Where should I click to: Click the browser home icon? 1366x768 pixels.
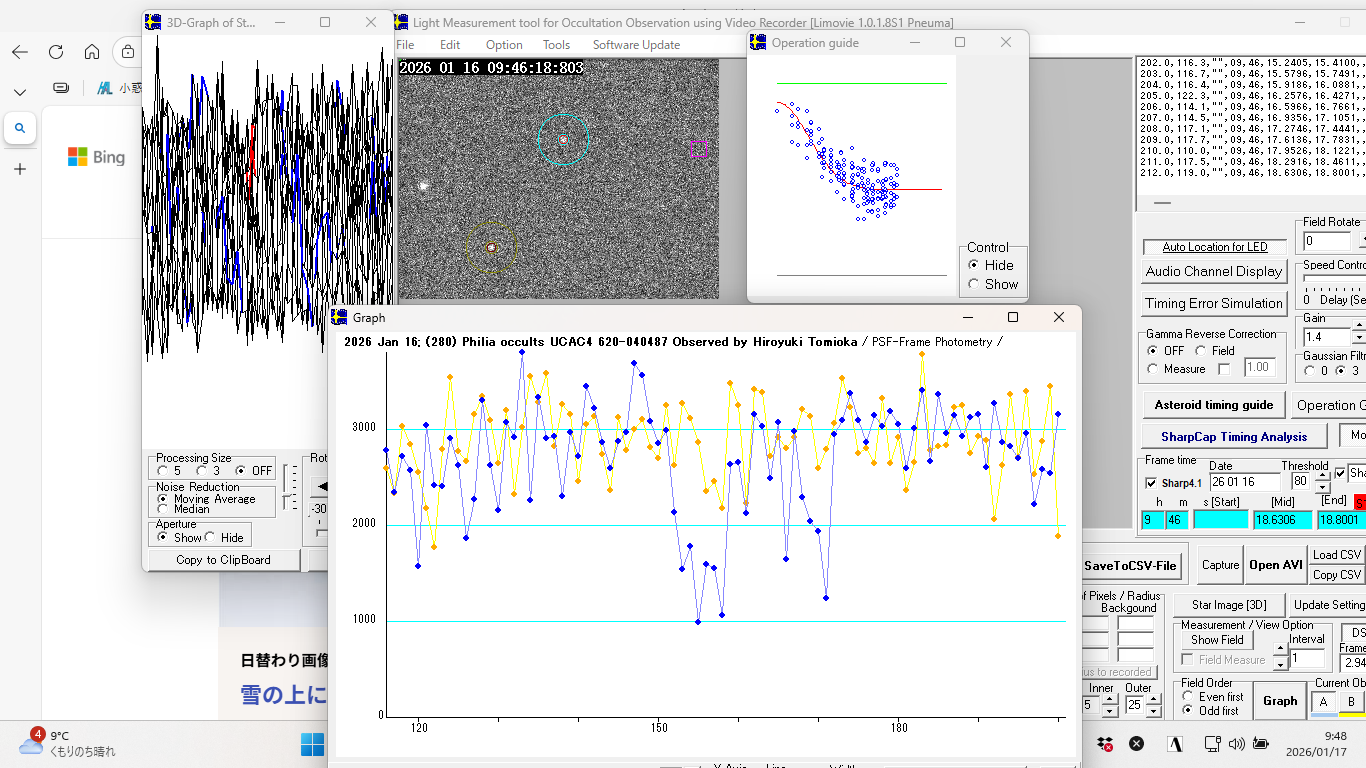[92, 52]
